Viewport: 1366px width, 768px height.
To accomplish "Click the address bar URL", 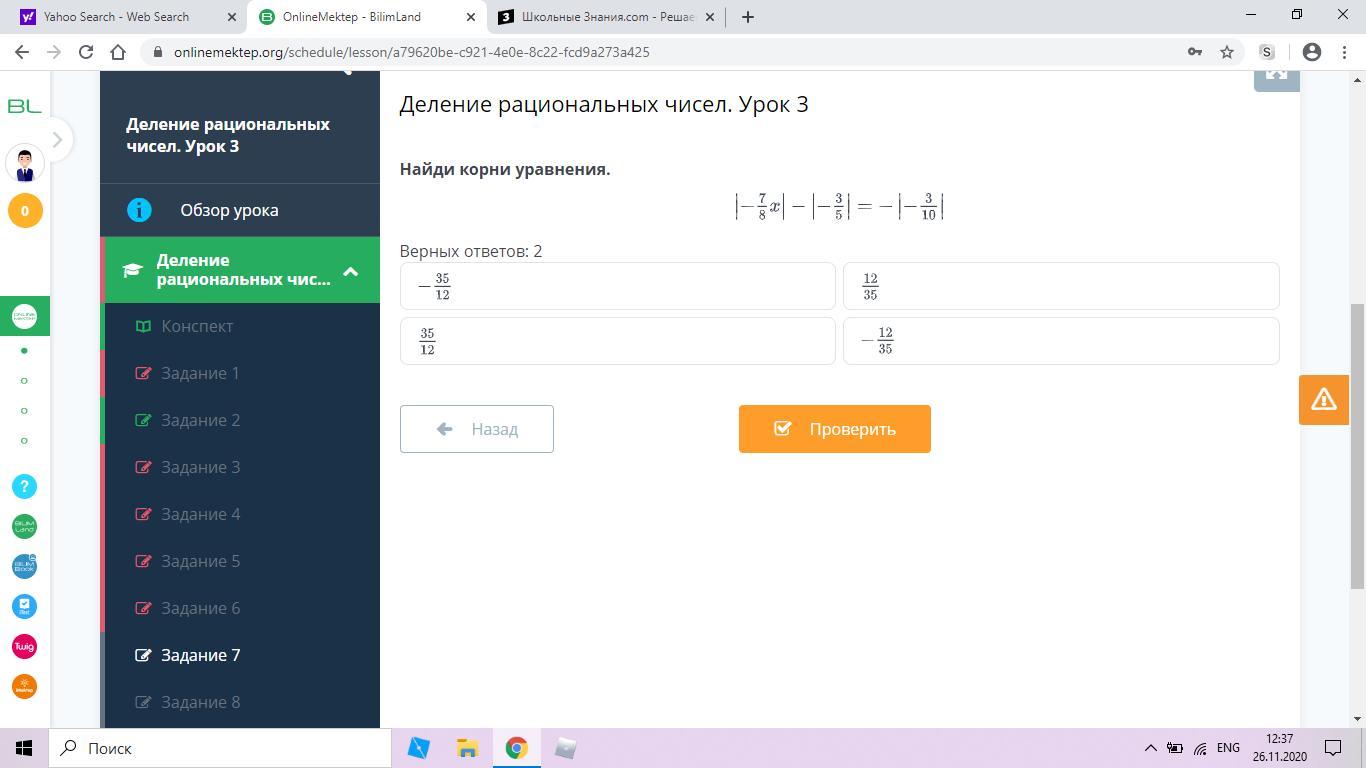I will [411, 52].
